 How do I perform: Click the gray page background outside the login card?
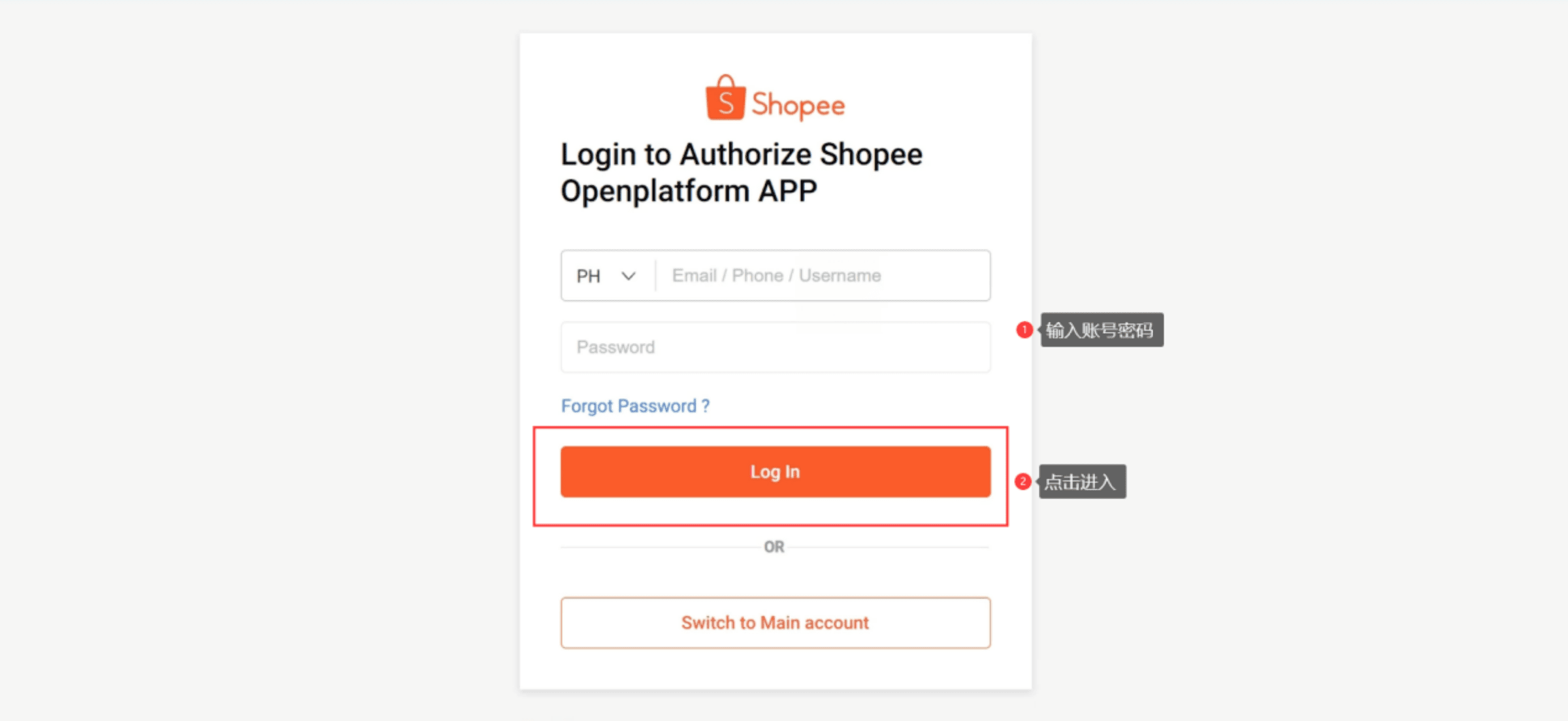(x=261, y=359)
